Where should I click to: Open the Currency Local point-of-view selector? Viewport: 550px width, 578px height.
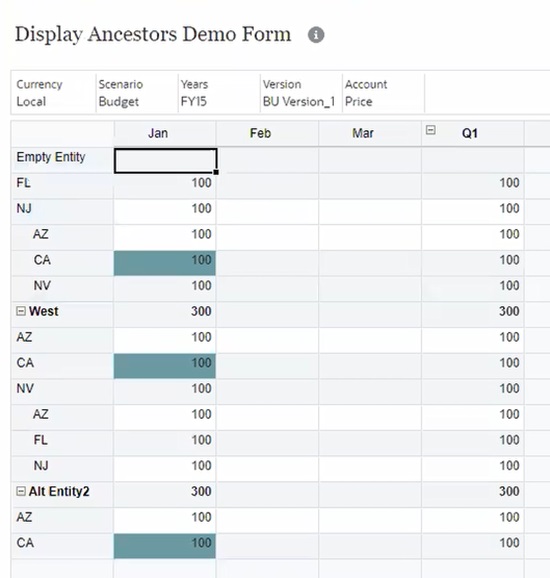tap(53, 93)
